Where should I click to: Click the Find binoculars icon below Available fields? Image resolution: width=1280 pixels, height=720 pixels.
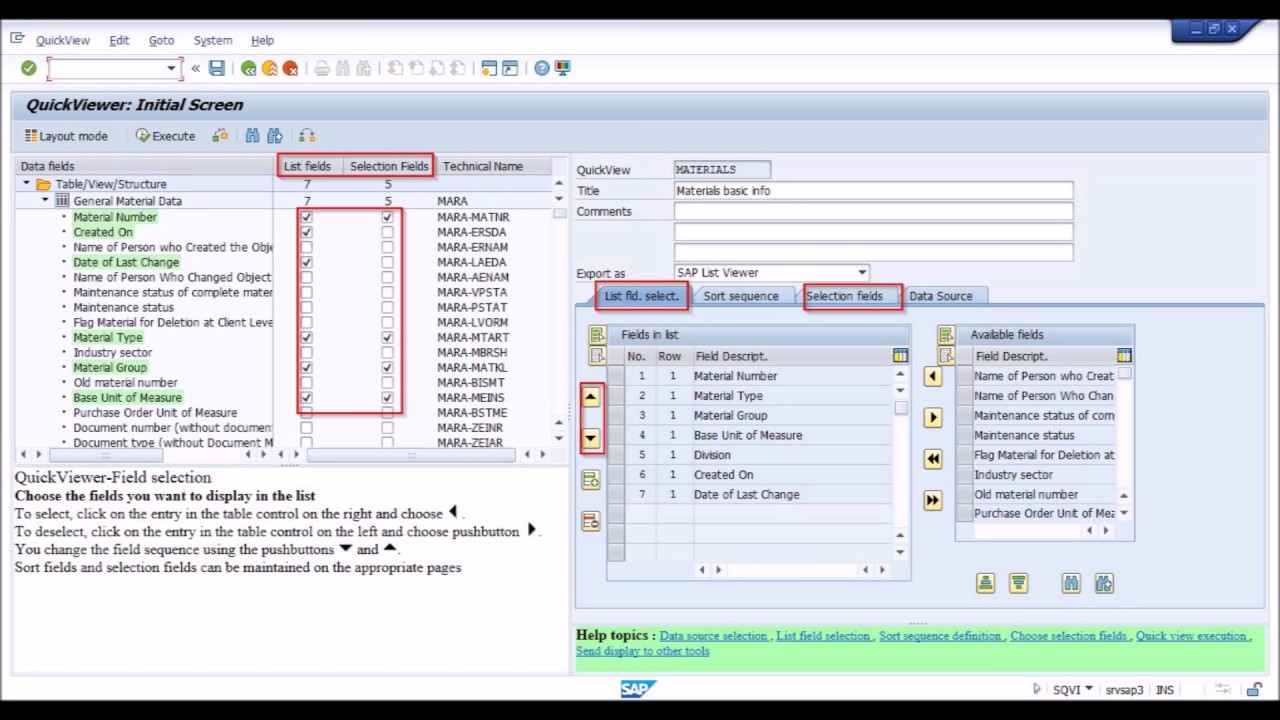click(1071, 583)
